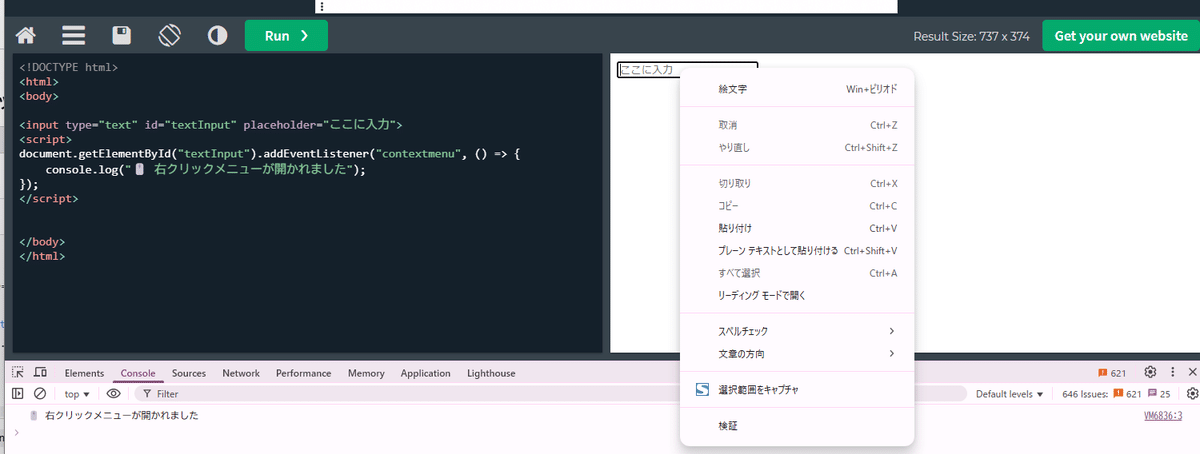Click the ここに入力 text input

coord(687,70)
